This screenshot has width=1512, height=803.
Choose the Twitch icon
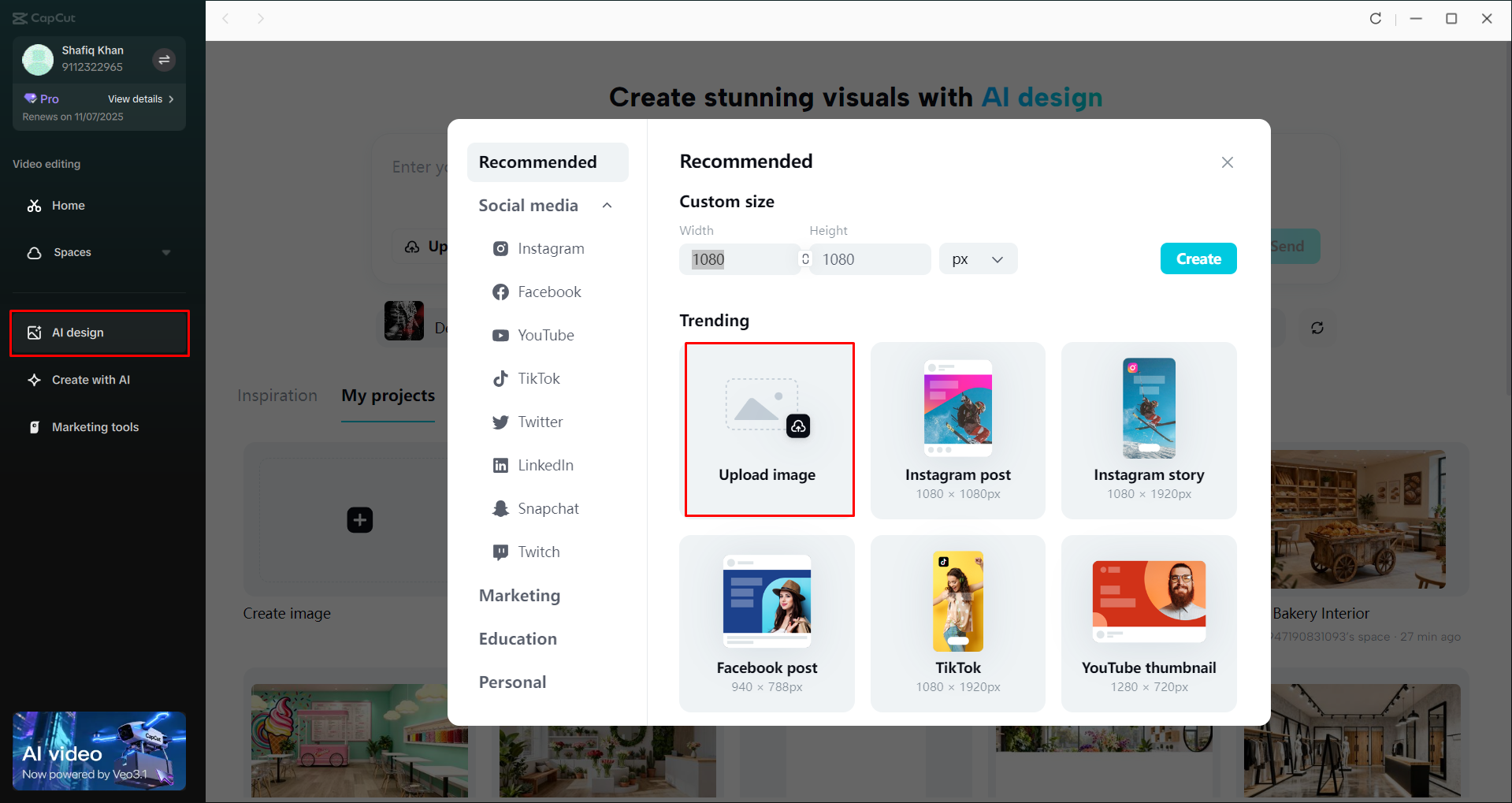pyautogui.click(x=501, y=552)
